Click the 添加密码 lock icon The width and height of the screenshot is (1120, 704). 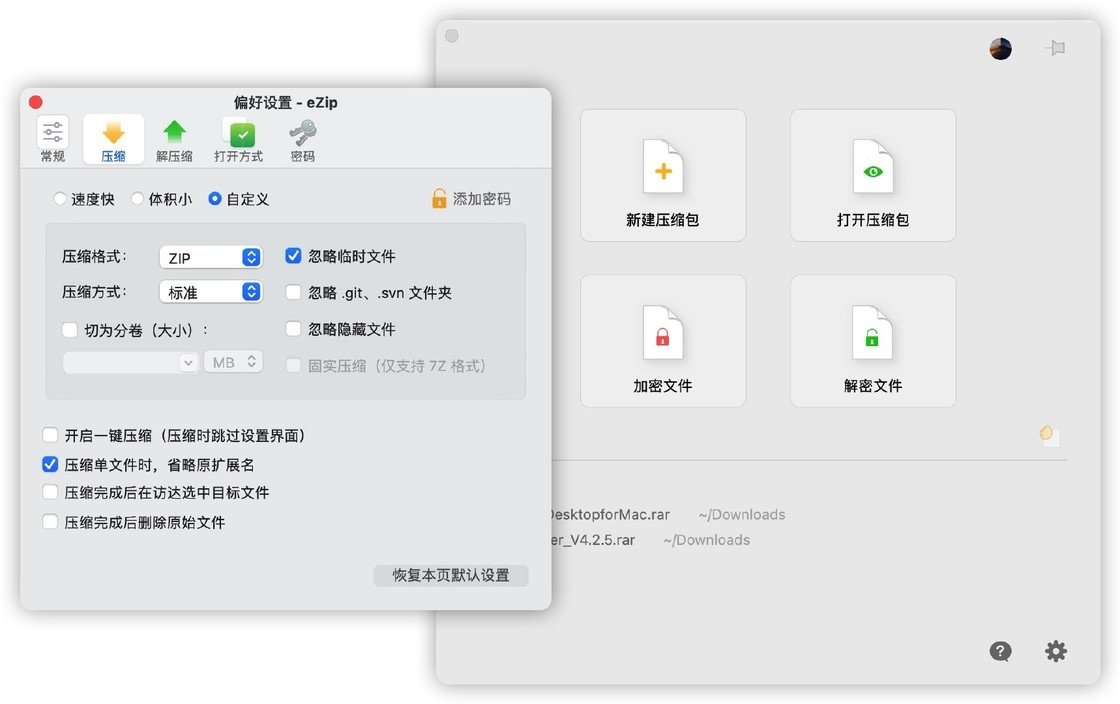pos(439,198)
